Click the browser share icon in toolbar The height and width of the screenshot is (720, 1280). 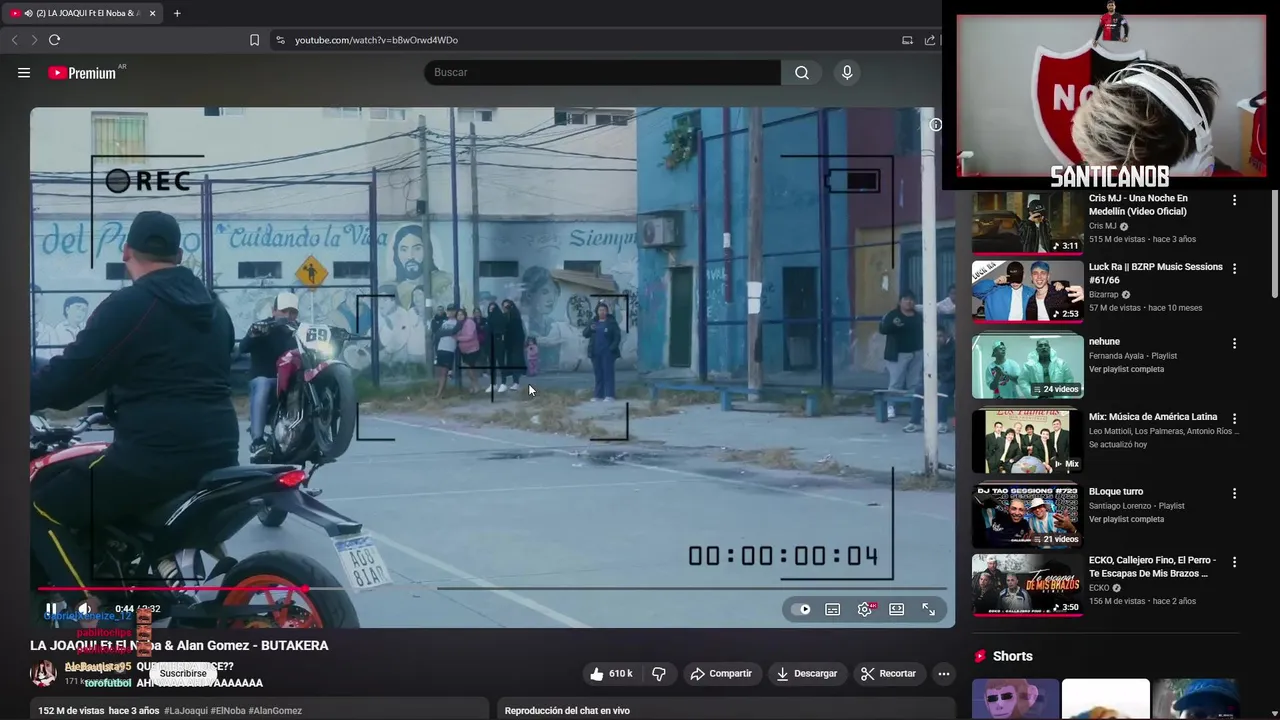tap(930, 40)
